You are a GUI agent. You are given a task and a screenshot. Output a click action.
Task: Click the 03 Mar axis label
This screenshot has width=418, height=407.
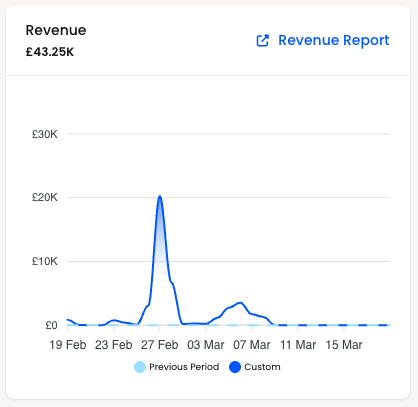206,345
